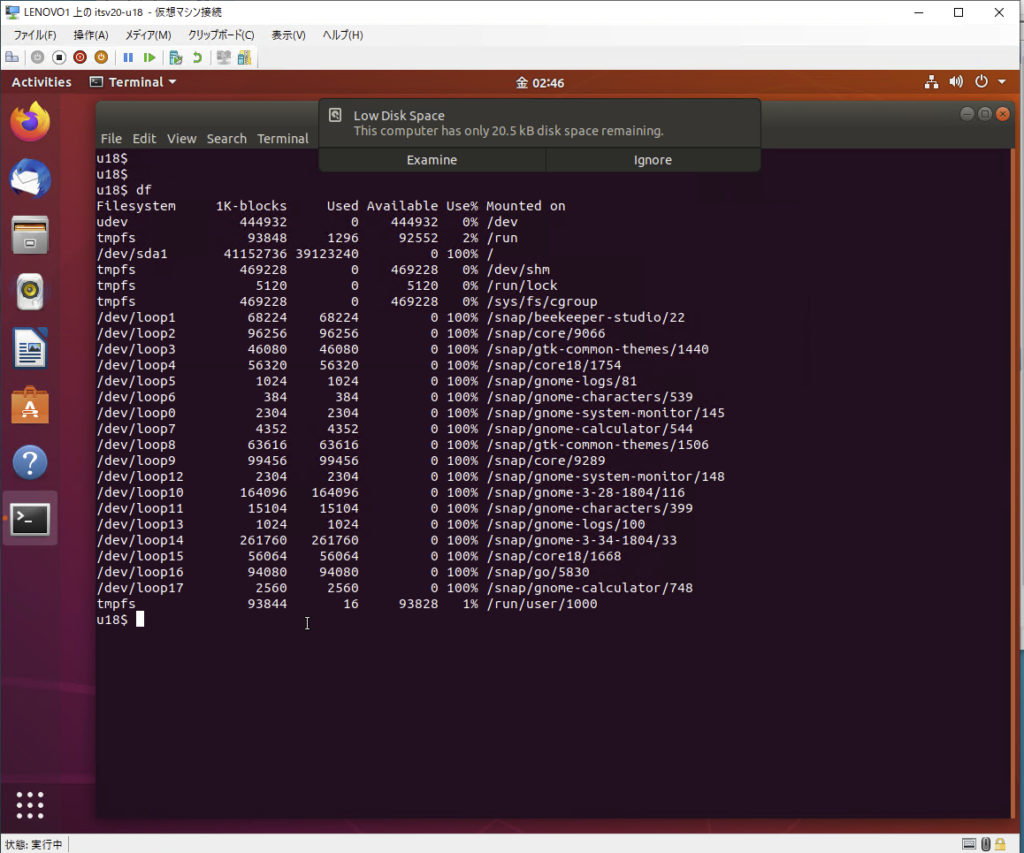Pause the virtual machine
This screenshot has width=1024, height=853.
[x=128, y=58]
